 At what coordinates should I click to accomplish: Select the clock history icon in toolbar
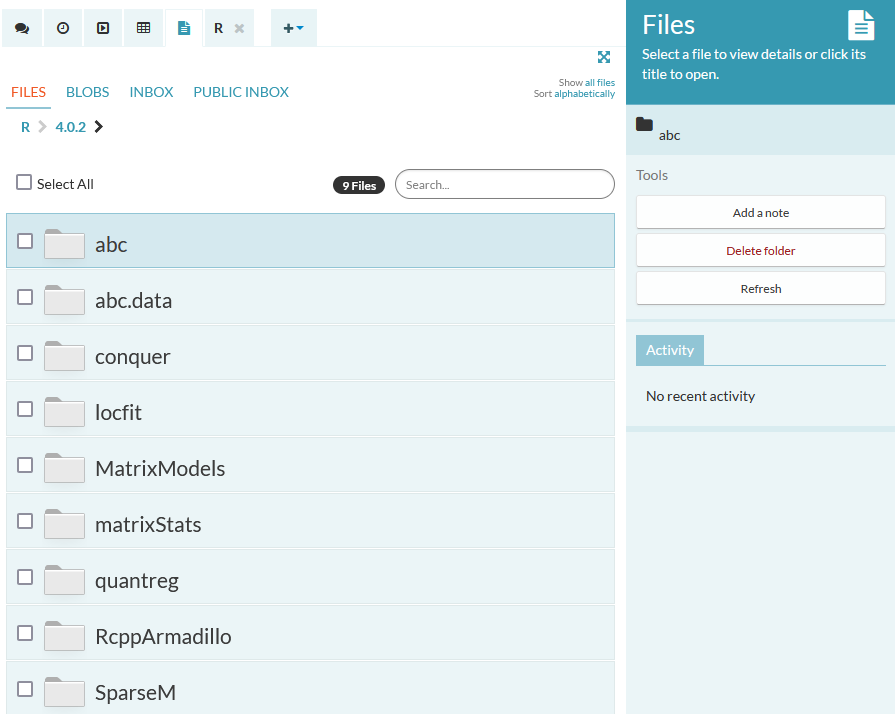(x=62, y=27)
